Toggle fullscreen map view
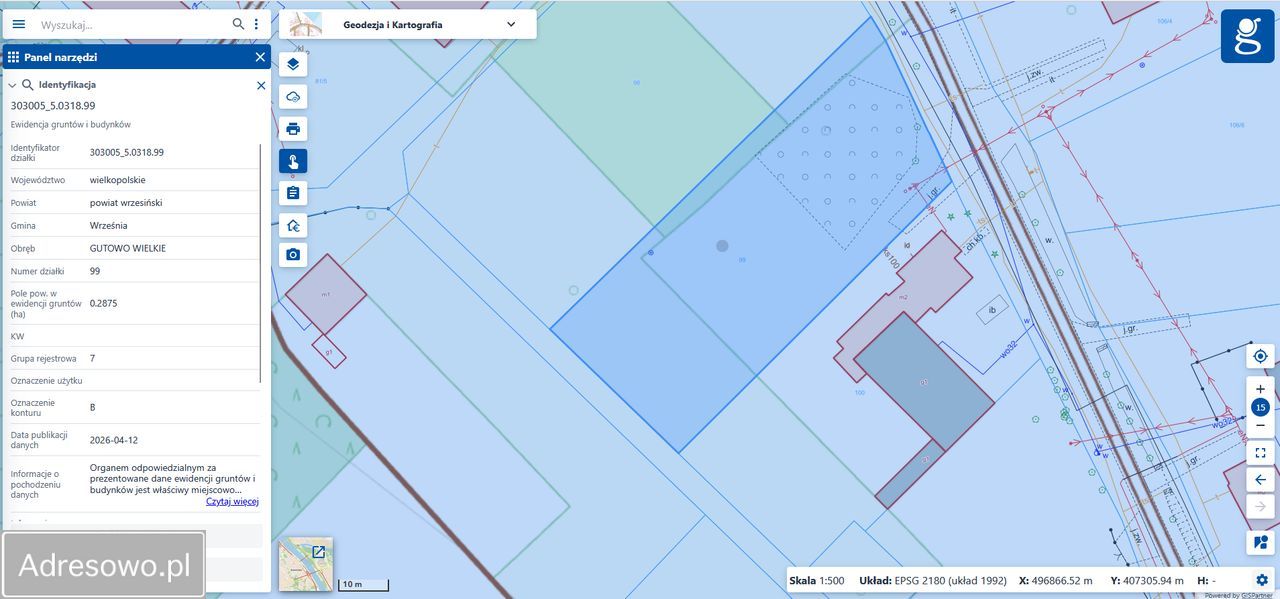Viewport: 1280px width, 599px height. tap(1260, 452)
